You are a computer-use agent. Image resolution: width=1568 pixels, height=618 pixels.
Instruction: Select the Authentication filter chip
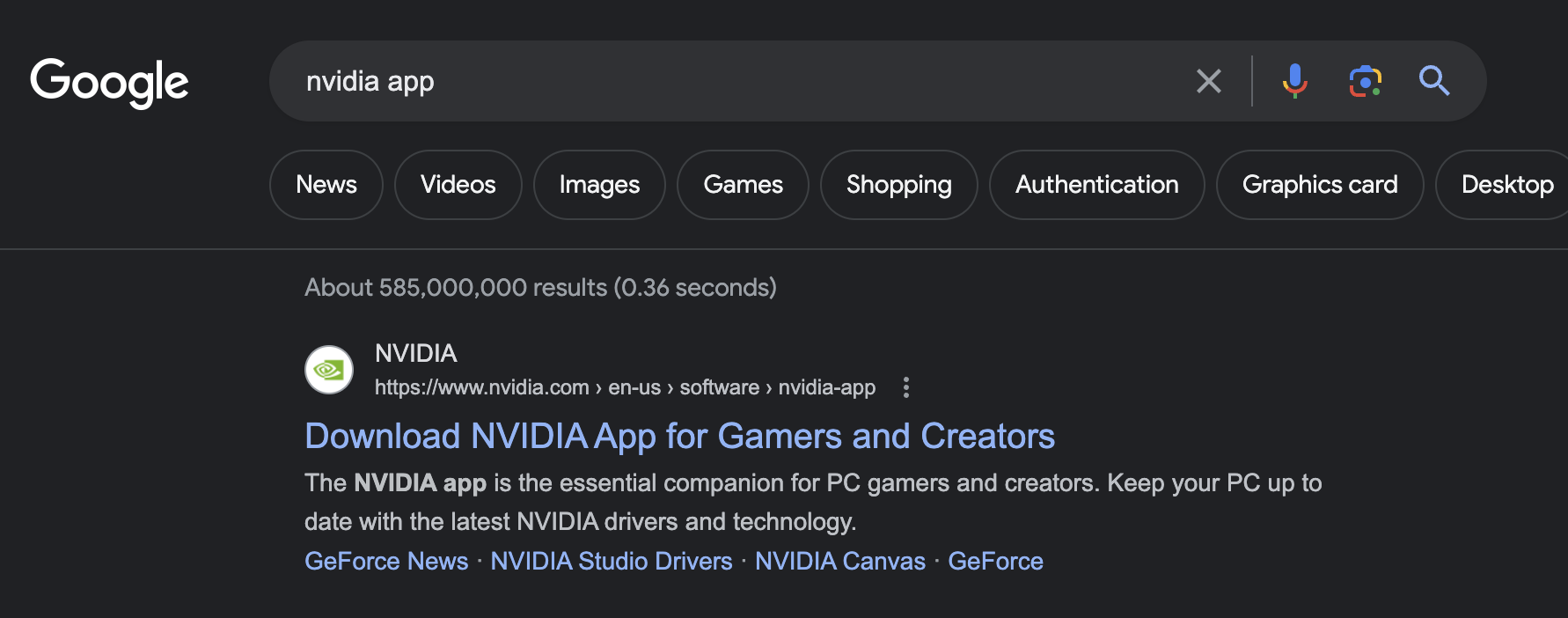(x=1097, y=185)
